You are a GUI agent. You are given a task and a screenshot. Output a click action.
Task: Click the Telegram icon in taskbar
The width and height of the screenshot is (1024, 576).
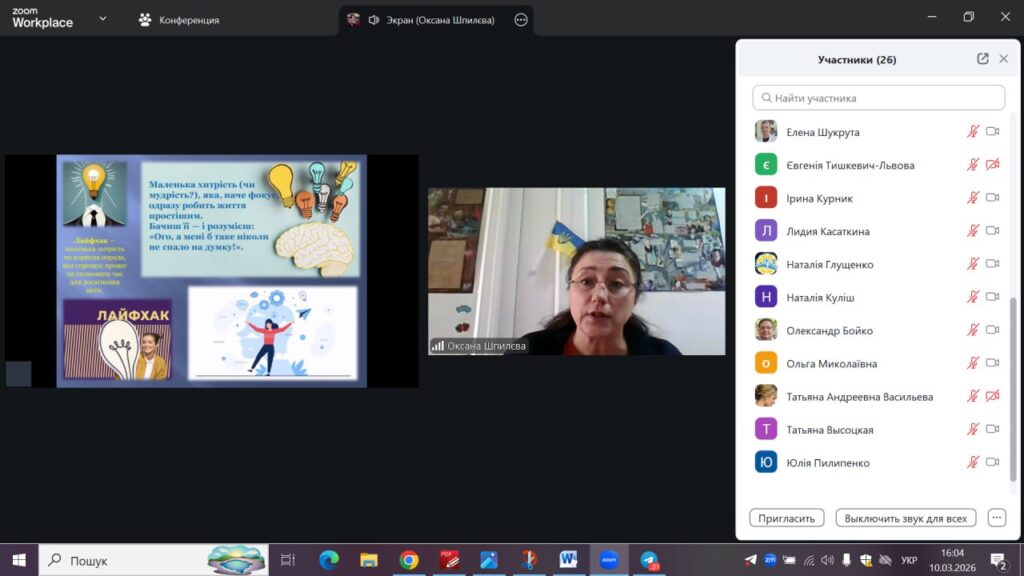point(649,560)
